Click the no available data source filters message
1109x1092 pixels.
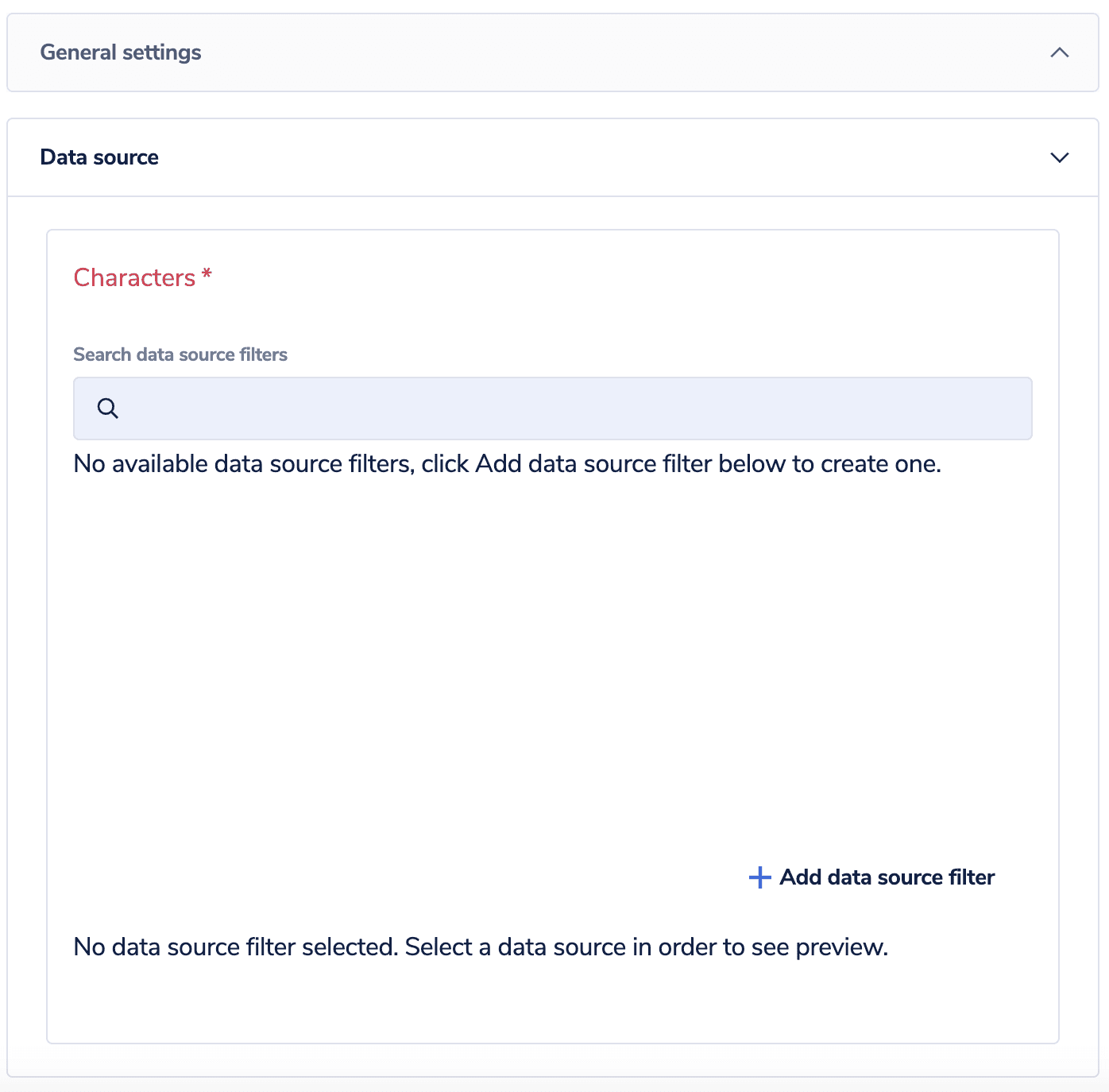pyautogui.click(x=507, y=463)
